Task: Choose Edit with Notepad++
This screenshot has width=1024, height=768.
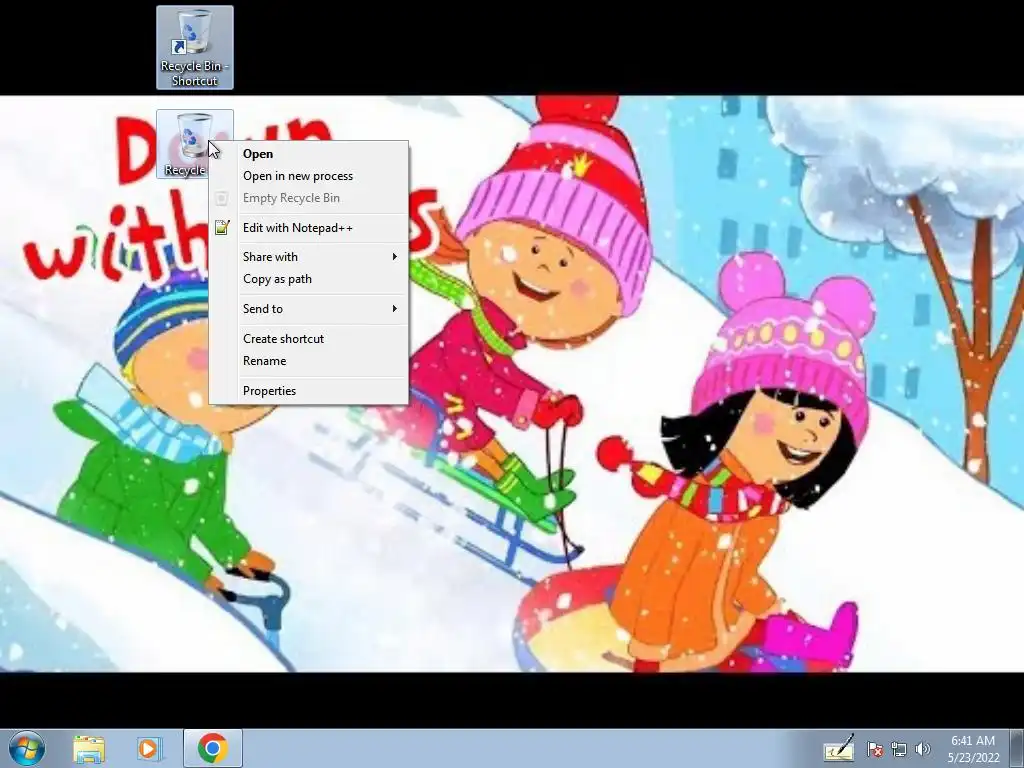Action: (x=308, y=228)
